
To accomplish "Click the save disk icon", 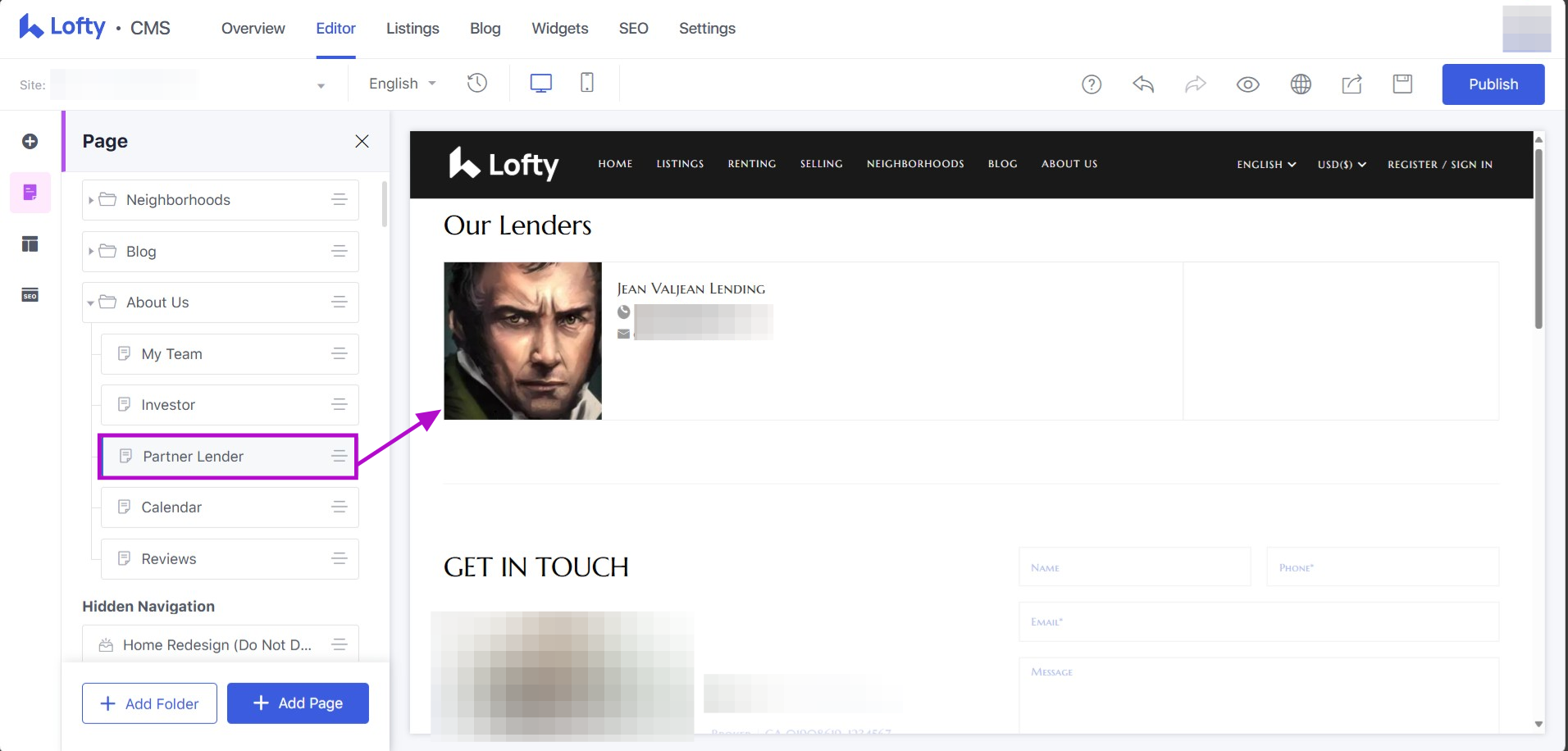I will (x=1402, y=84).
